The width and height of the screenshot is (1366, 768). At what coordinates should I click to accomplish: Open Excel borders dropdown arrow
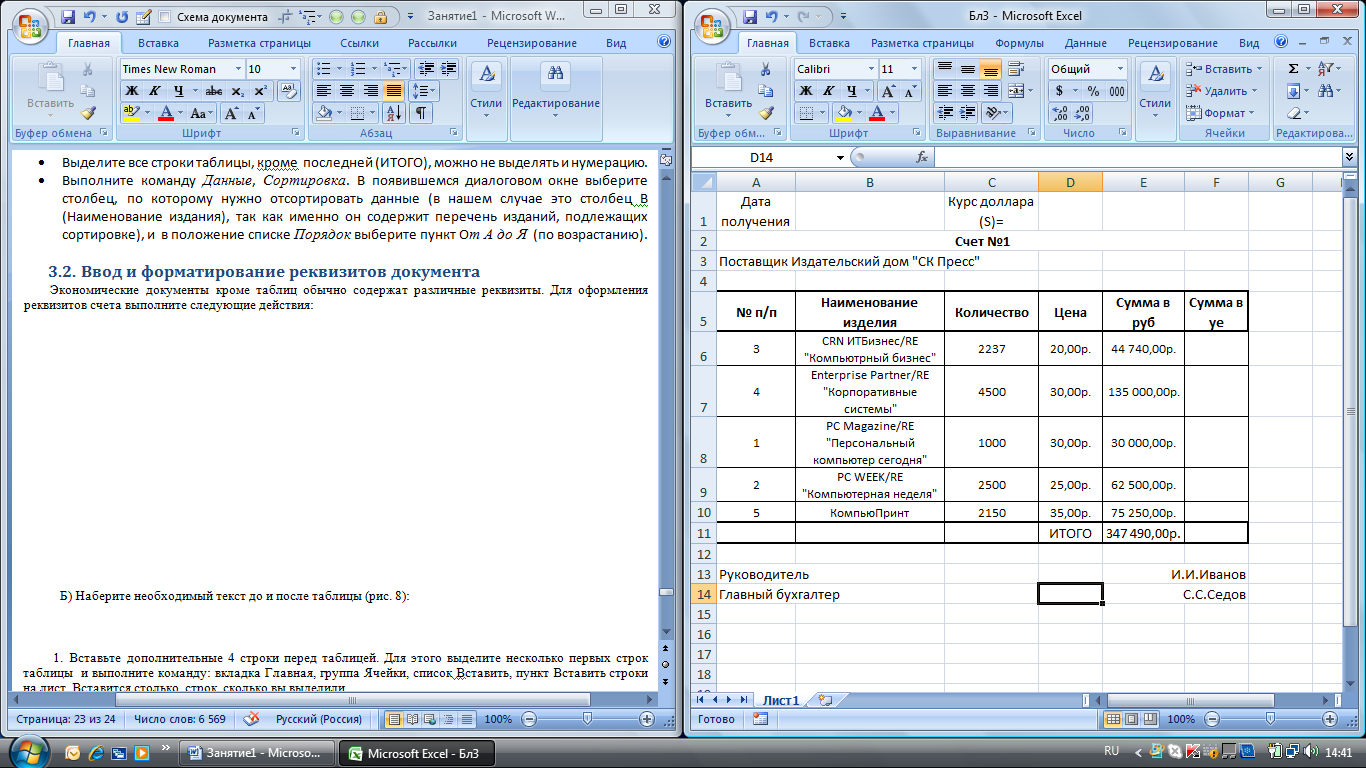[823, 113]
